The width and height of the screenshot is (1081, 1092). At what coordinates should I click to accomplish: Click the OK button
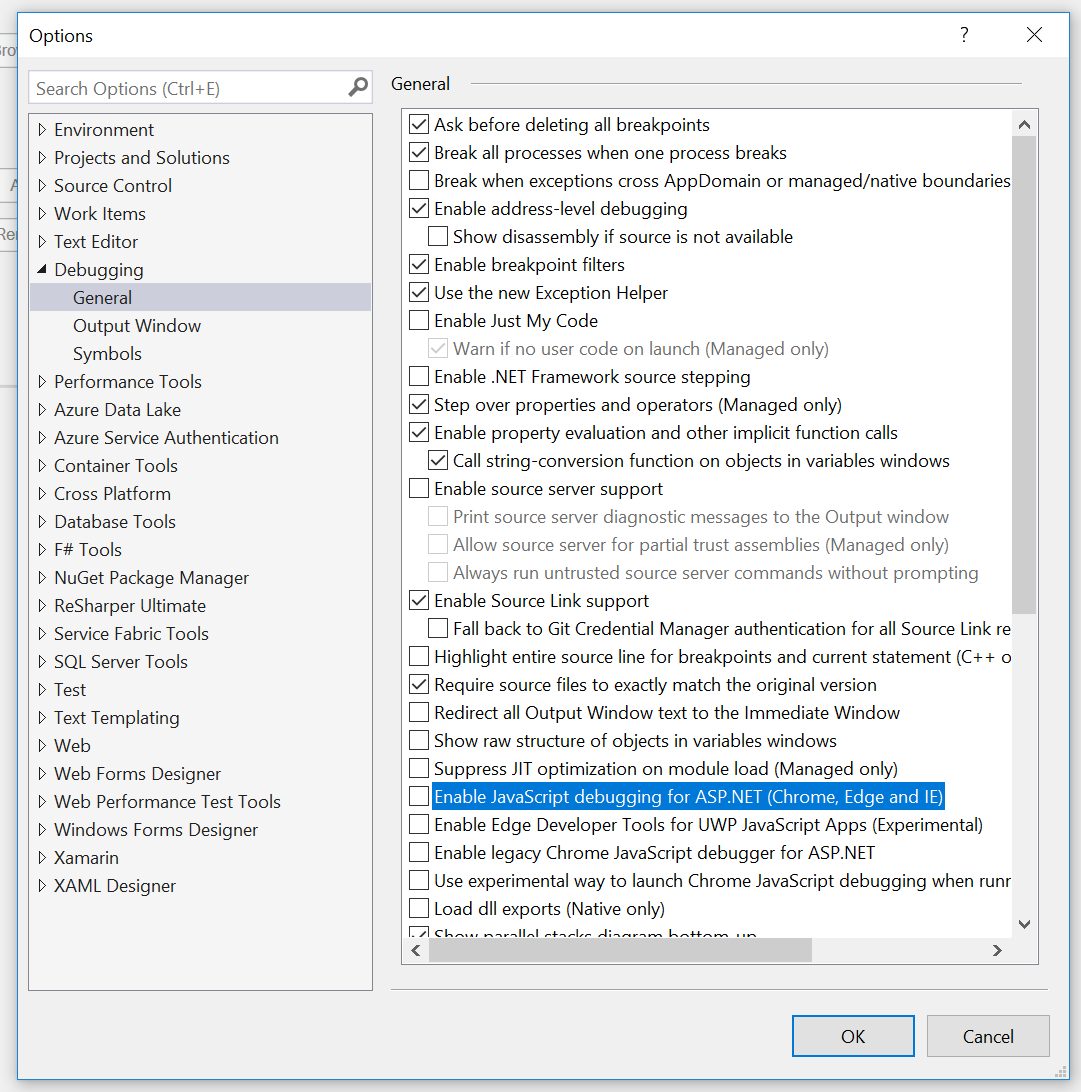pyautogui.click(x=853, y=1036)
